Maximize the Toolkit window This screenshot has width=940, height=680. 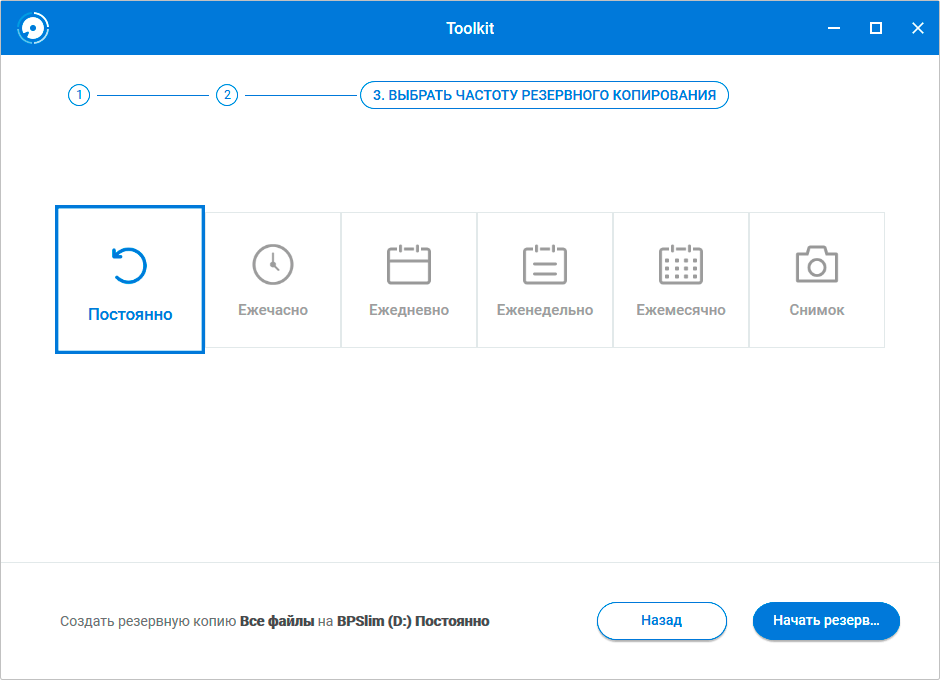[x=876, y=28]
